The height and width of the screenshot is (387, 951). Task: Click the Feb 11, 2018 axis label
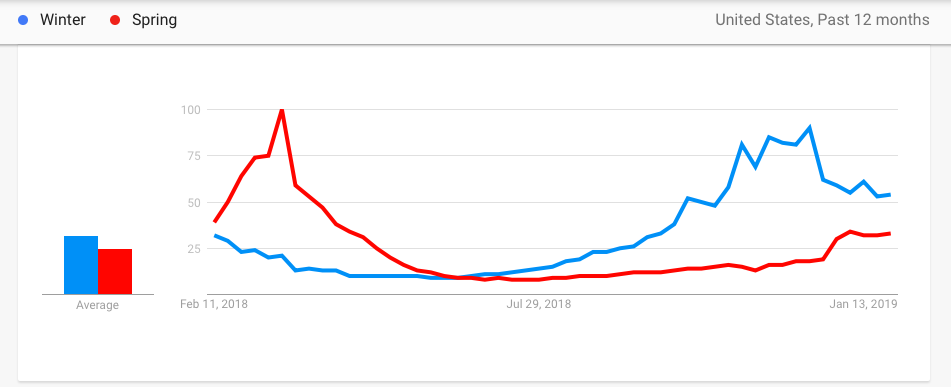point(213,304)
